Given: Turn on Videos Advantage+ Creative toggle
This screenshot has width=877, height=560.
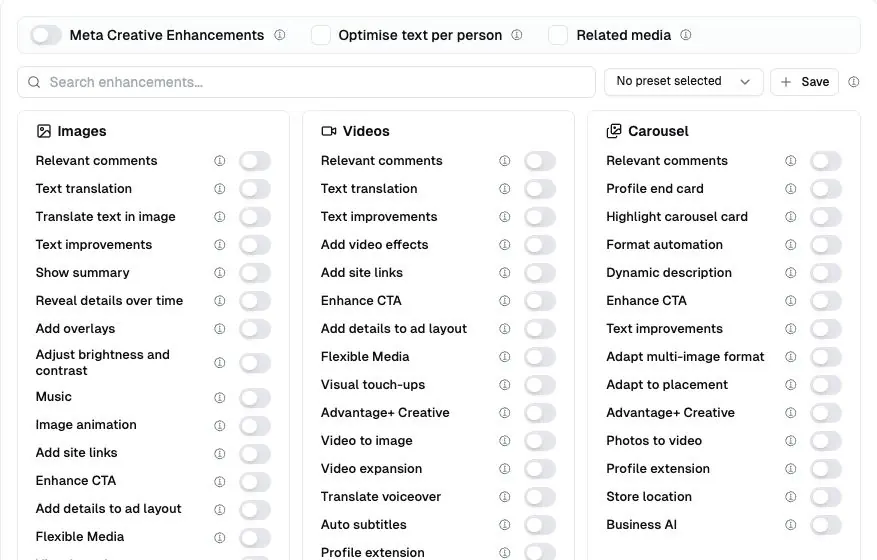Looking at the screenshot, I should tap(540, 413).
